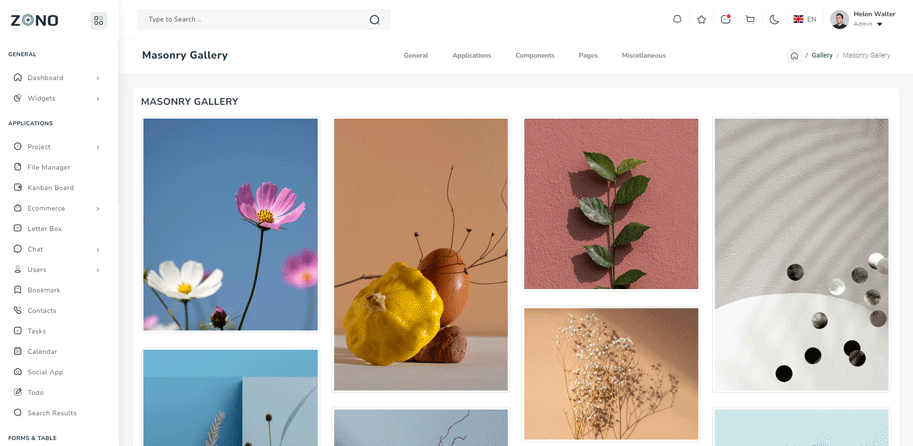Screen dimensions: 913x446
Task: Open the pink cosmos flower photo
Action: (x=230, y=224)
